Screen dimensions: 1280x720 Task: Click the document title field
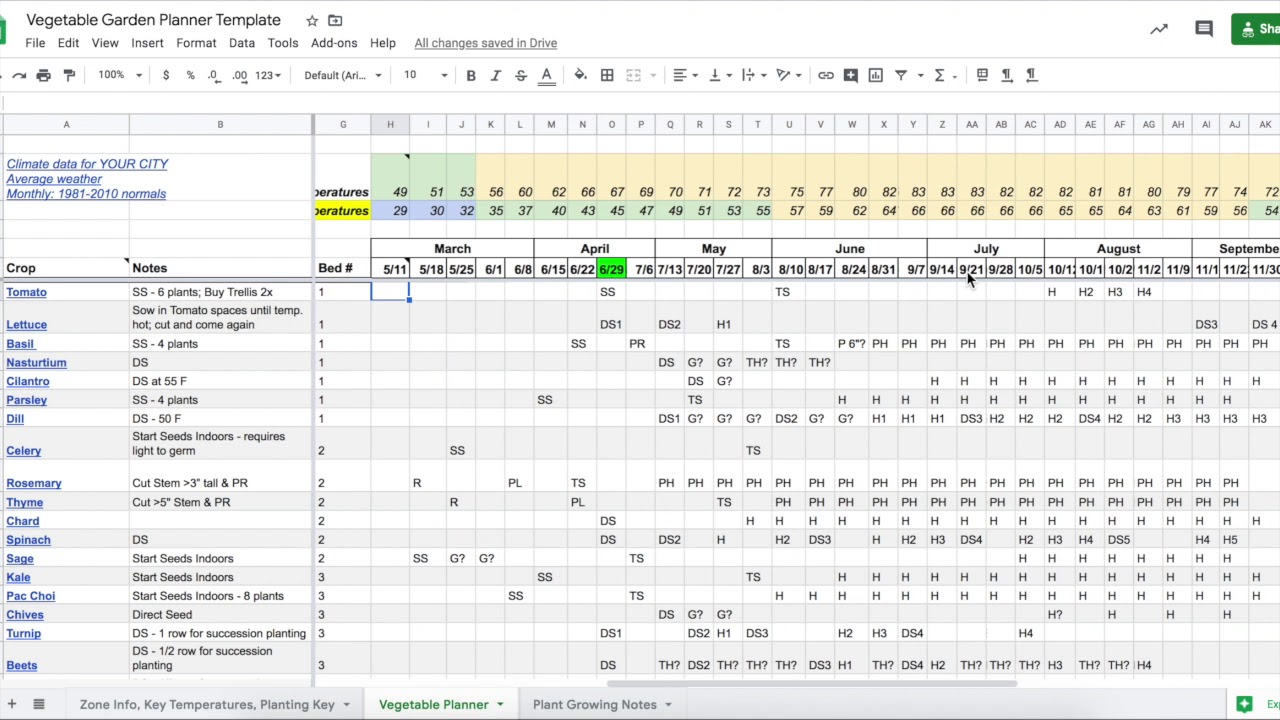tap(153, 20)
